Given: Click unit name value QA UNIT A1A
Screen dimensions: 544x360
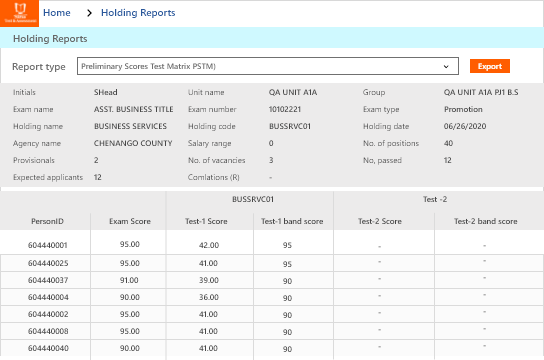Looking at the screenshot, I should pos(293,92).
